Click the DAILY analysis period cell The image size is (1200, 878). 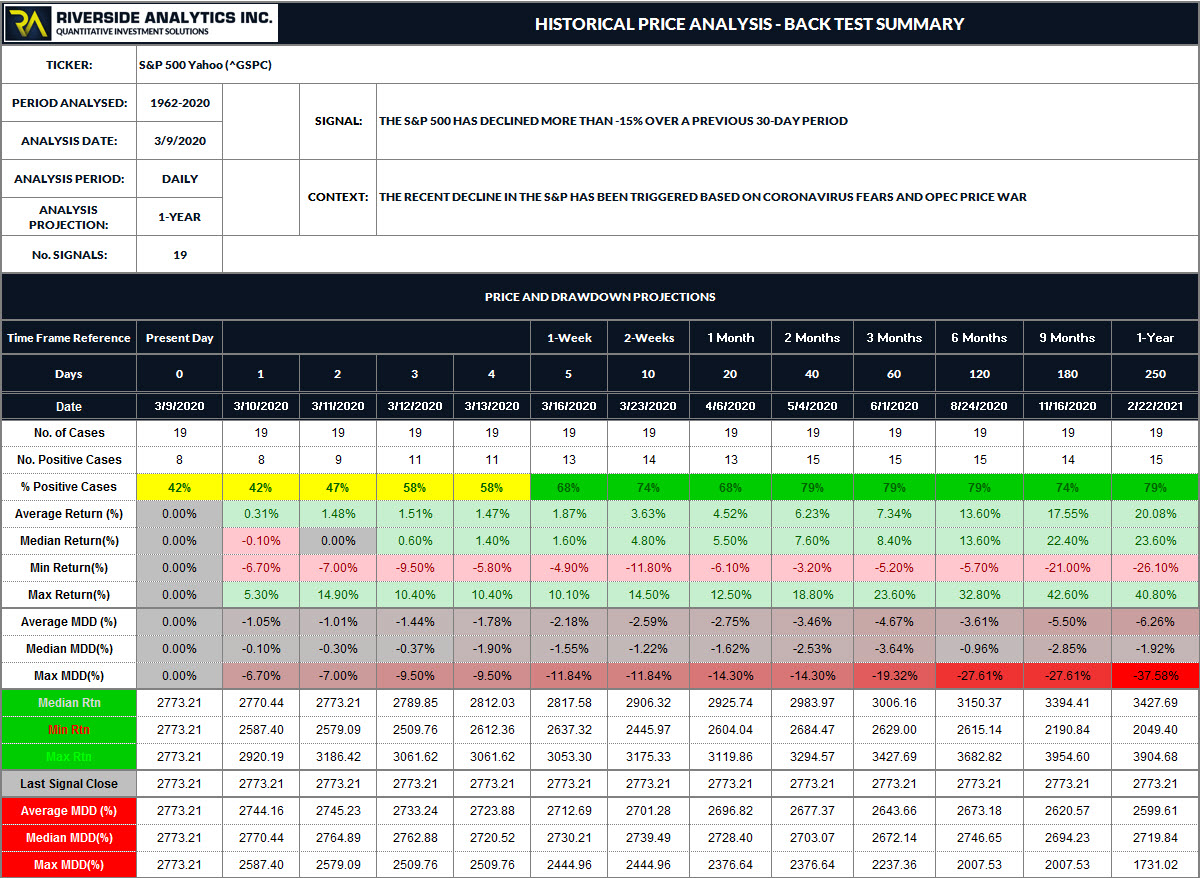coord(180,179)
